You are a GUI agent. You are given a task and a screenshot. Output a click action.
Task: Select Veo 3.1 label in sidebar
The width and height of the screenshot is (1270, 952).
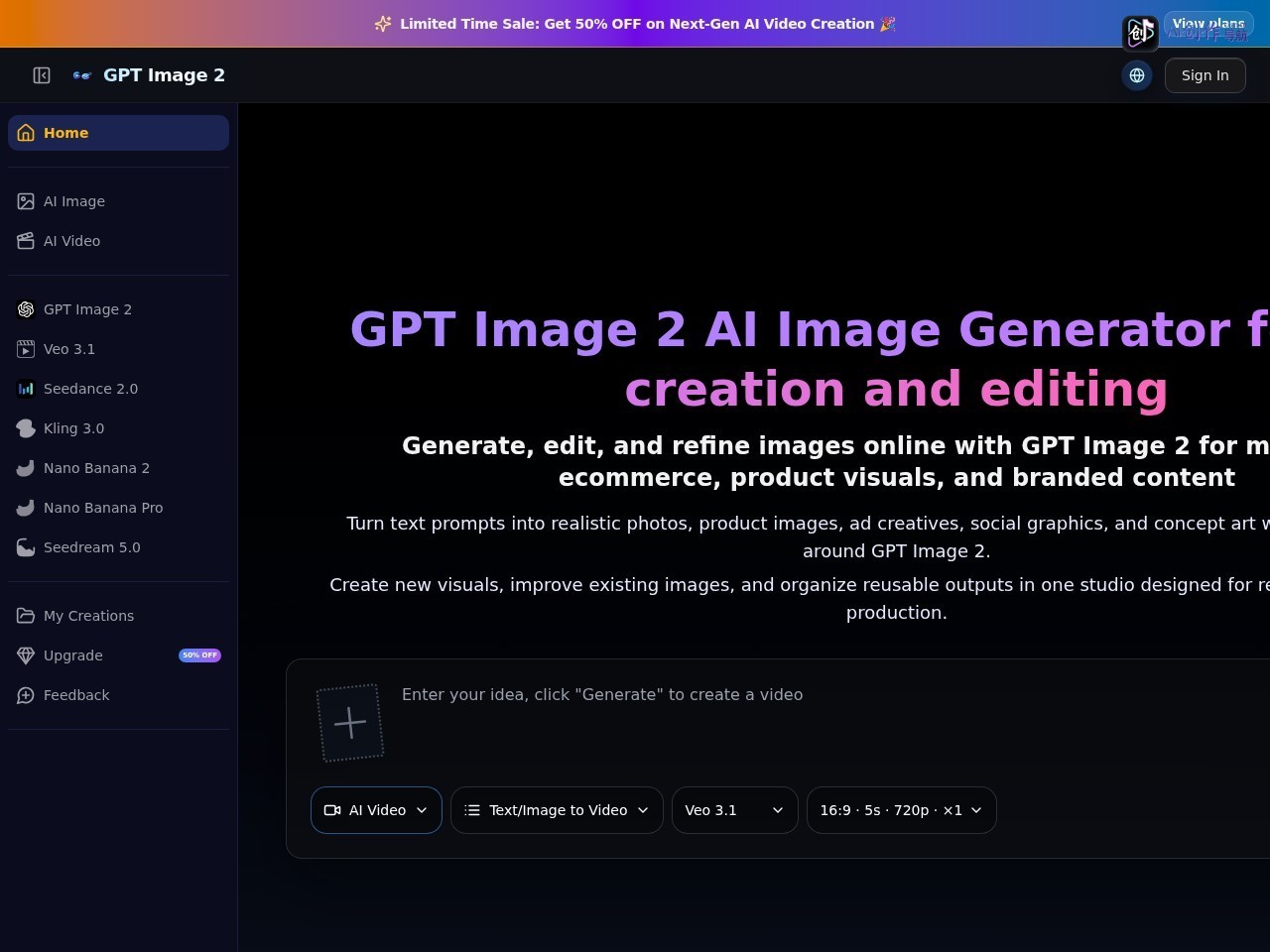click(69, 349)
